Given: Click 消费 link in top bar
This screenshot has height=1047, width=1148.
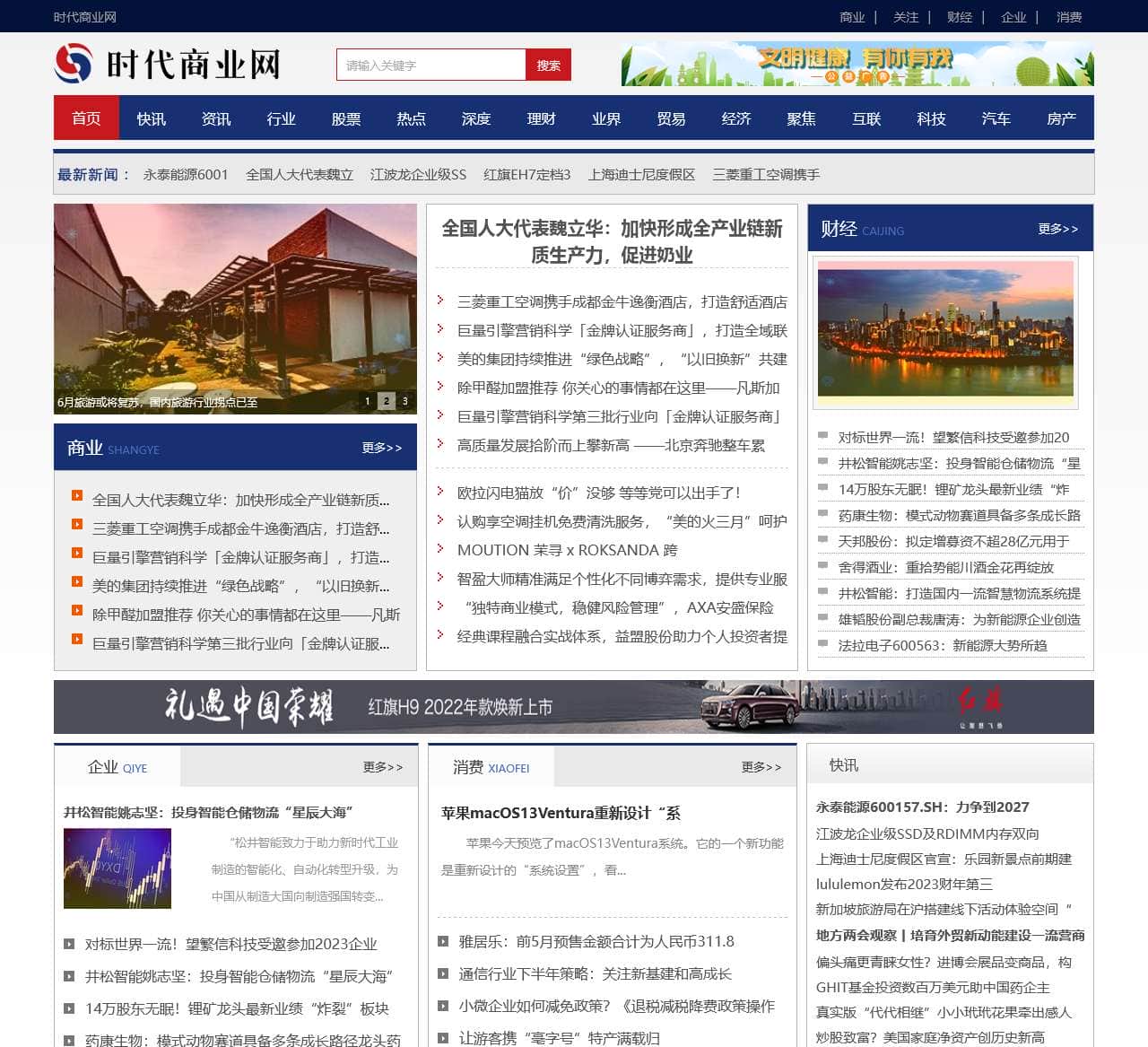Looking at the screenshot, I should (x=1069, y=17).
